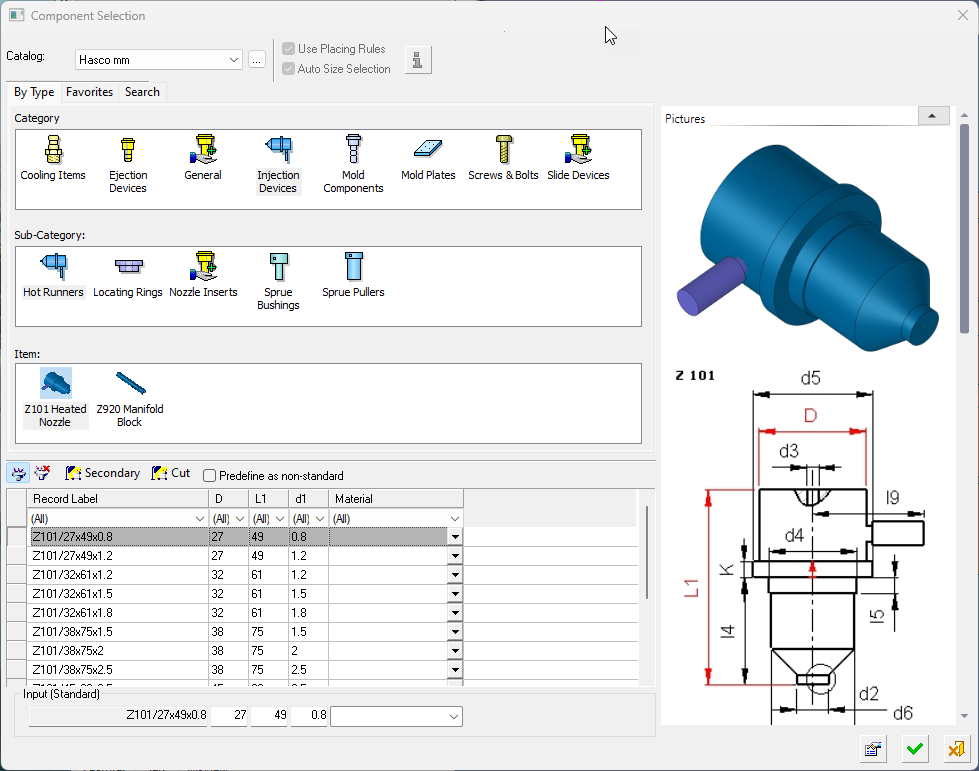Enable Predefine as non-standard checkbox
Viewport: 979px width, 771px height.
209,476
